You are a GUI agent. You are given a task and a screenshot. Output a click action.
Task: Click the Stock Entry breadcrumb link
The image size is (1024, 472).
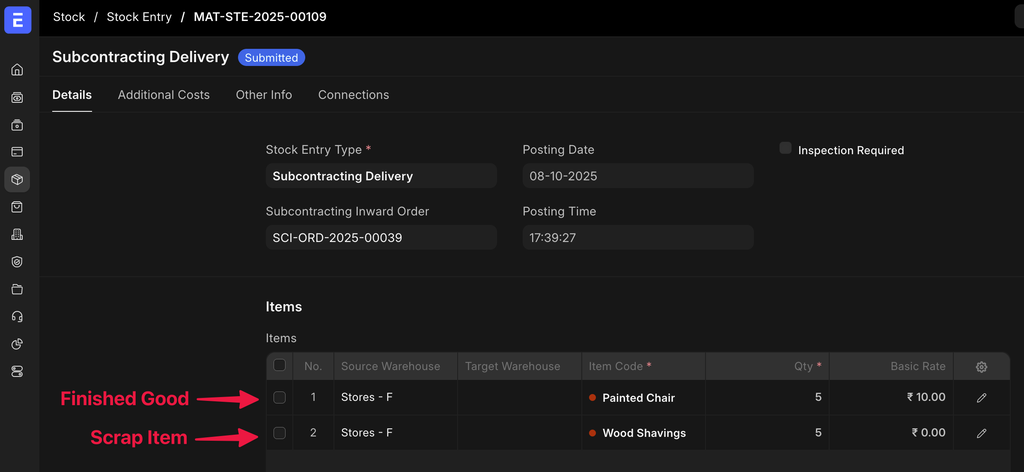[x=139, y=17]
